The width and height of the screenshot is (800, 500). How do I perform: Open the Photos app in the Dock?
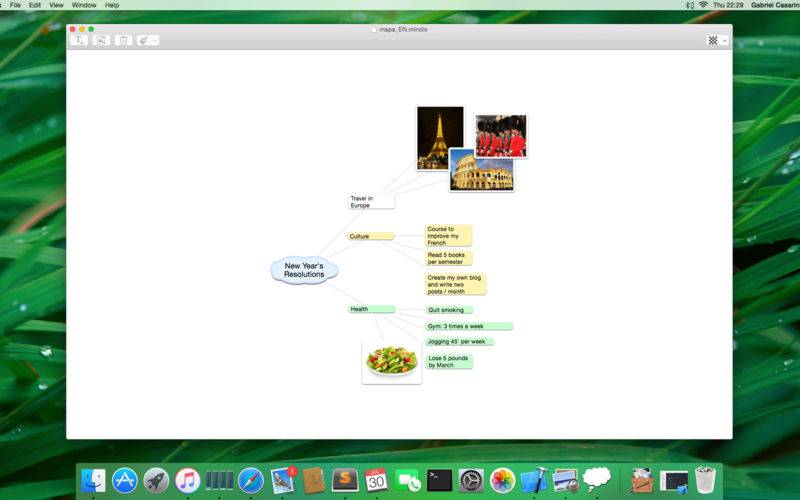502,480
